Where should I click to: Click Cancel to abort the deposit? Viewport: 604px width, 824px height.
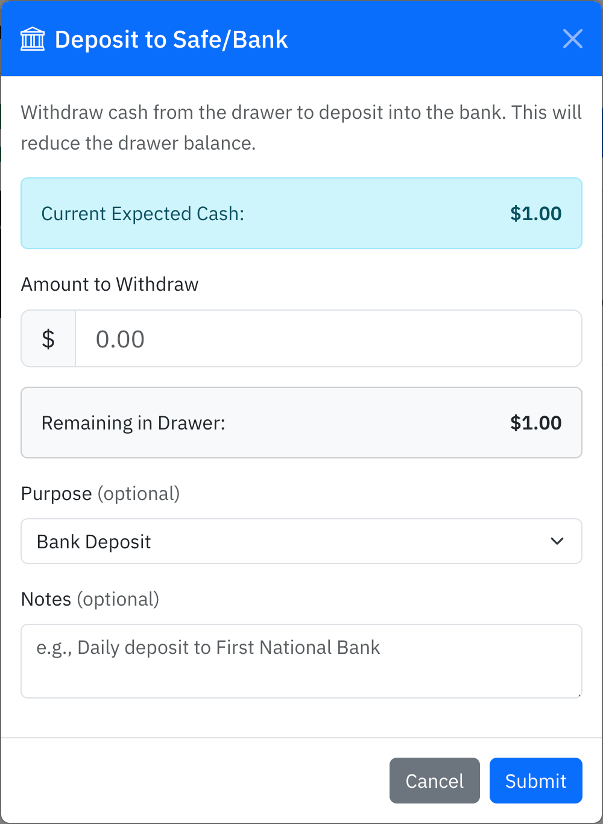click(434, 781)
